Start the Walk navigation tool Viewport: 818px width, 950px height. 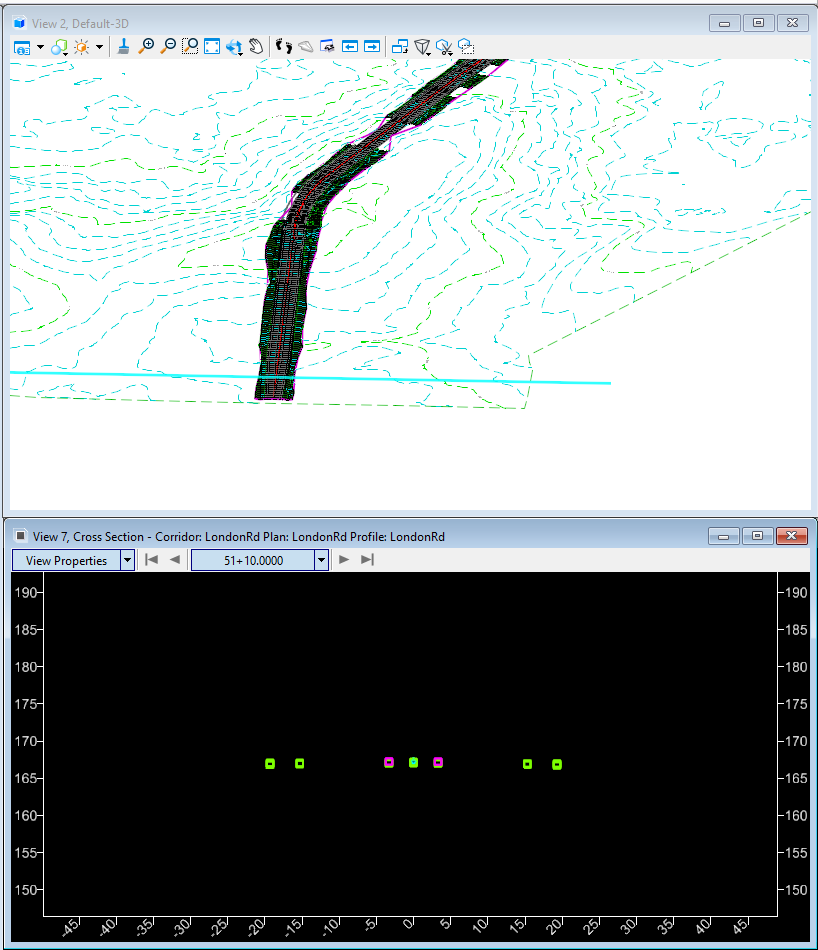(283, 46)
